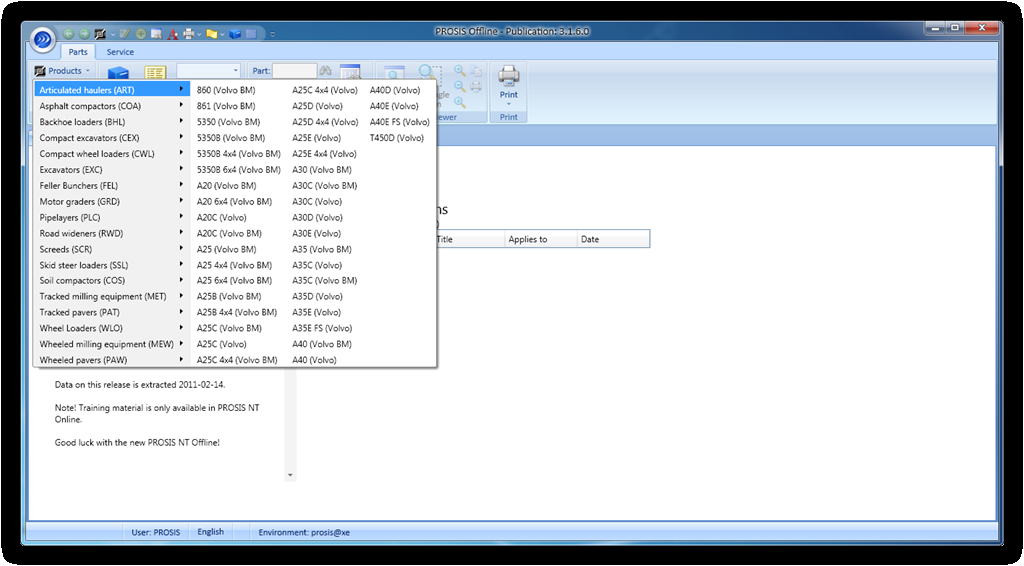Open Feller Bunchers (FEL) submenu

coord(112,185)
